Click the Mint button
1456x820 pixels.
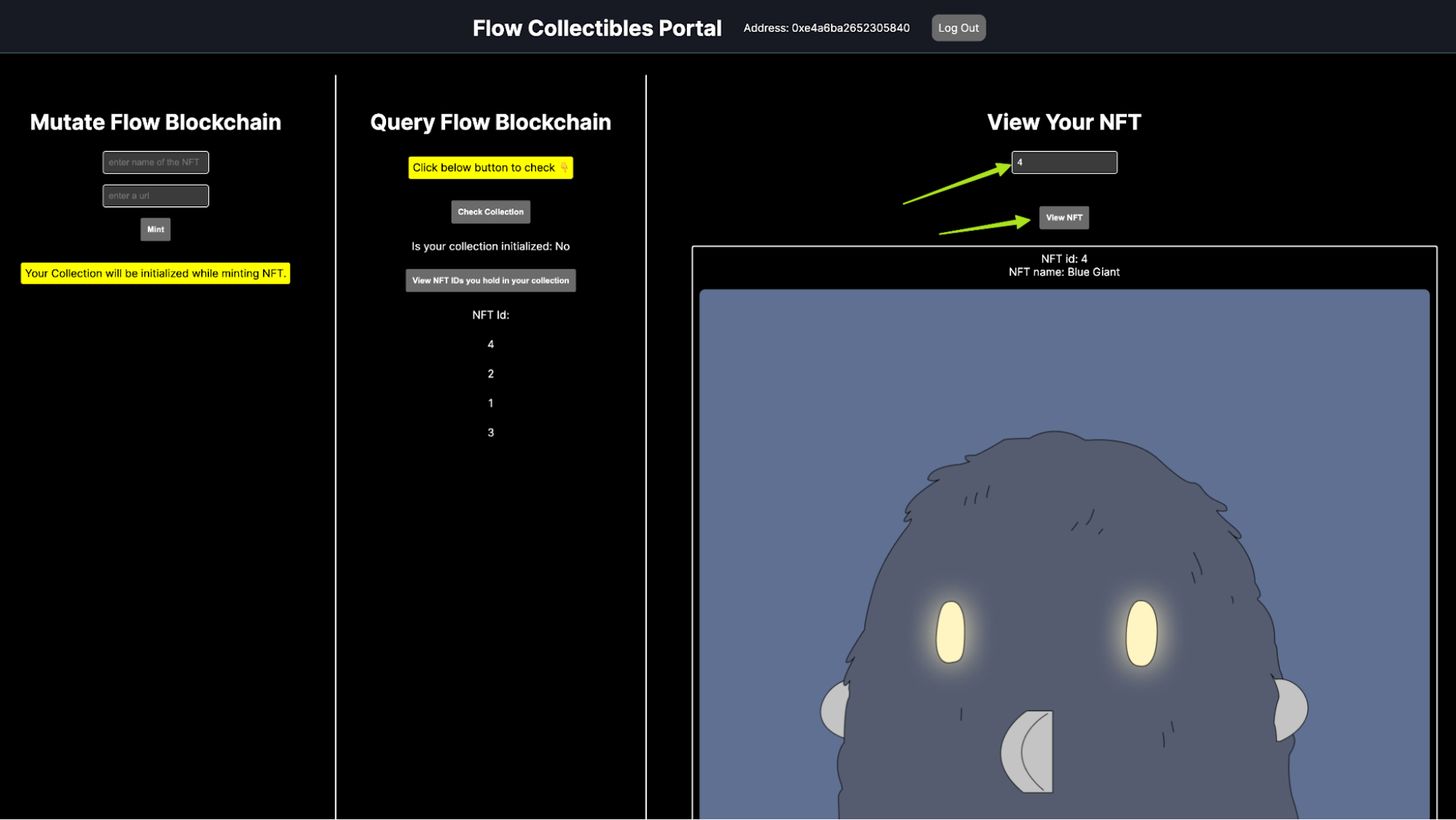155,229
